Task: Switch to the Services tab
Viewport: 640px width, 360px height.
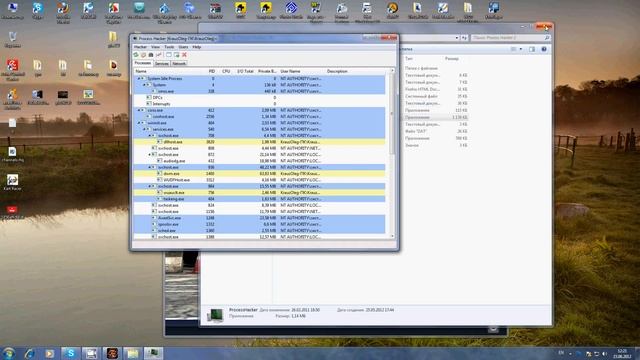Action: tap(162, 64)
